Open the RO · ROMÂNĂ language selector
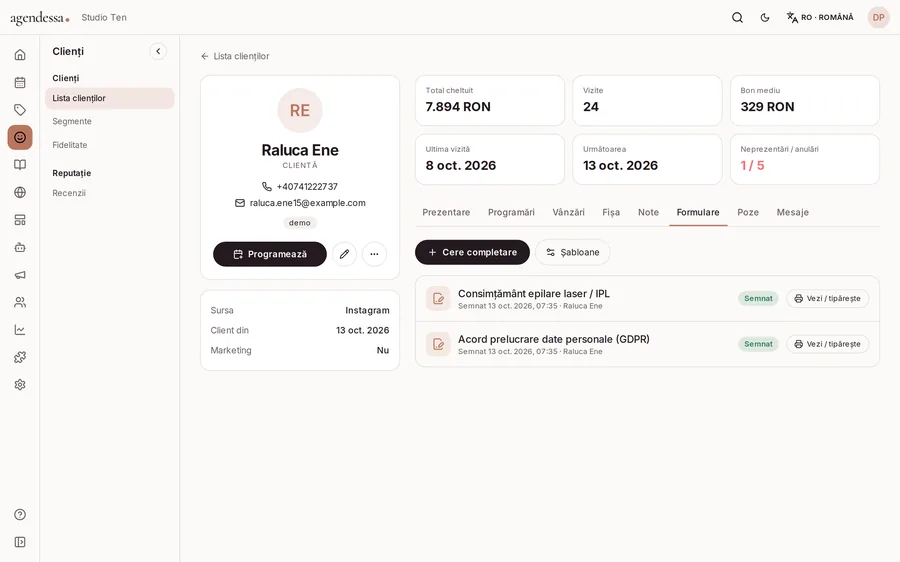 pyautogui.click(x=820, y=18)
